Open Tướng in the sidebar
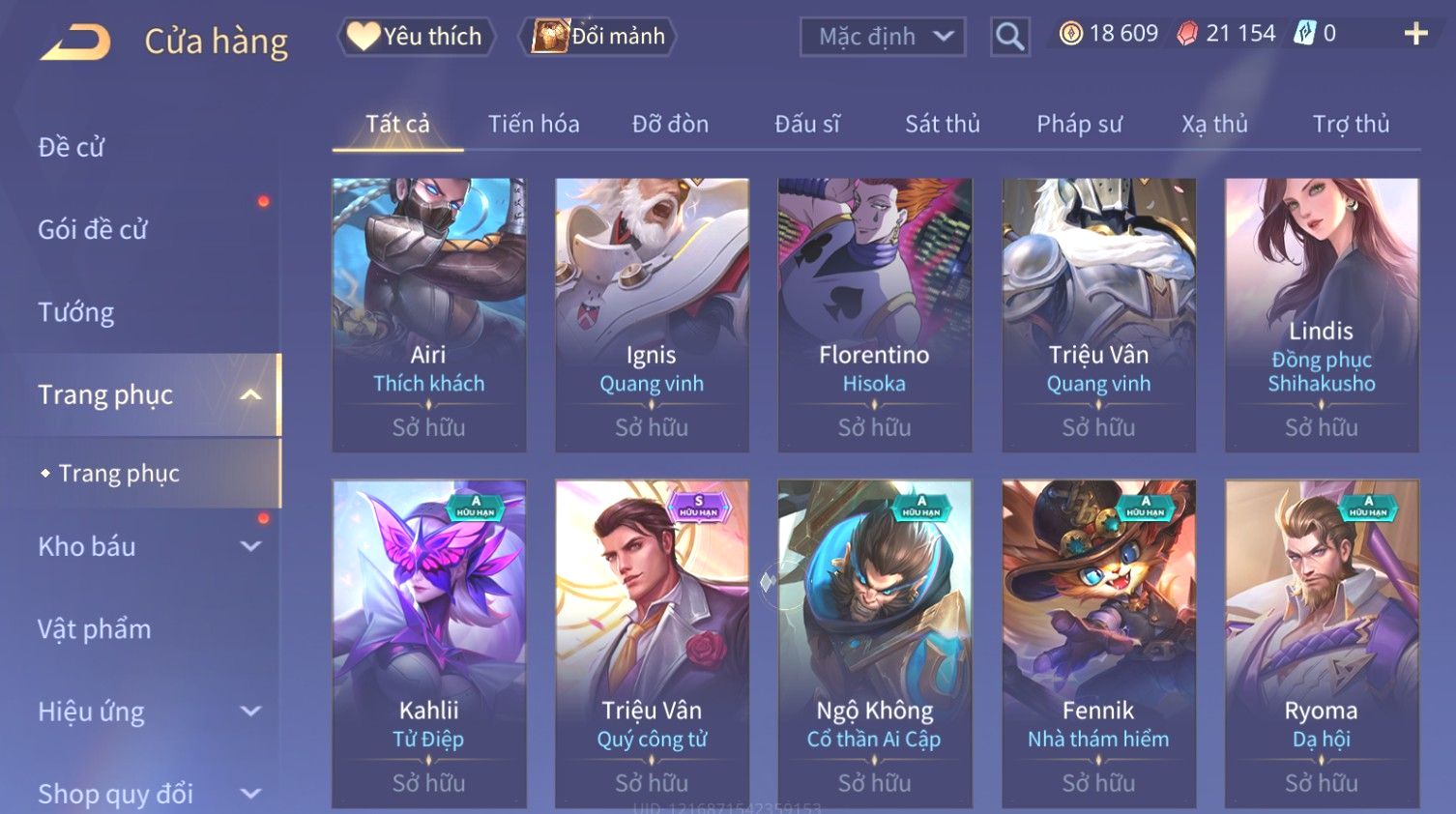Image resolution: width=1456 pixels, height=814 pixels. [x=76, y=312]
